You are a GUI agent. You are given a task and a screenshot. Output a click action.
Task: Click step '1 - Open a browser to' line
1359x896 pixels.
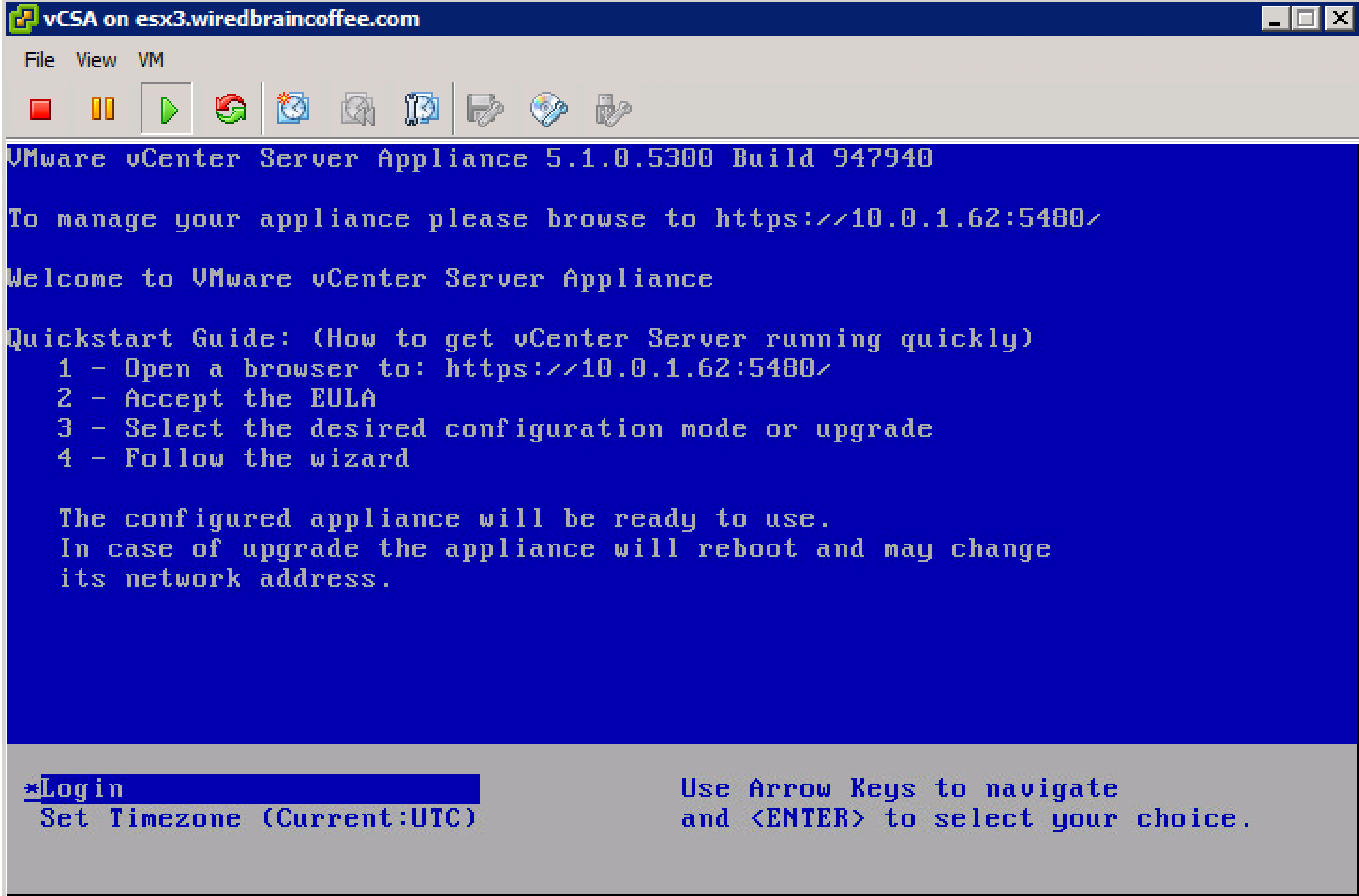[444, 368]
